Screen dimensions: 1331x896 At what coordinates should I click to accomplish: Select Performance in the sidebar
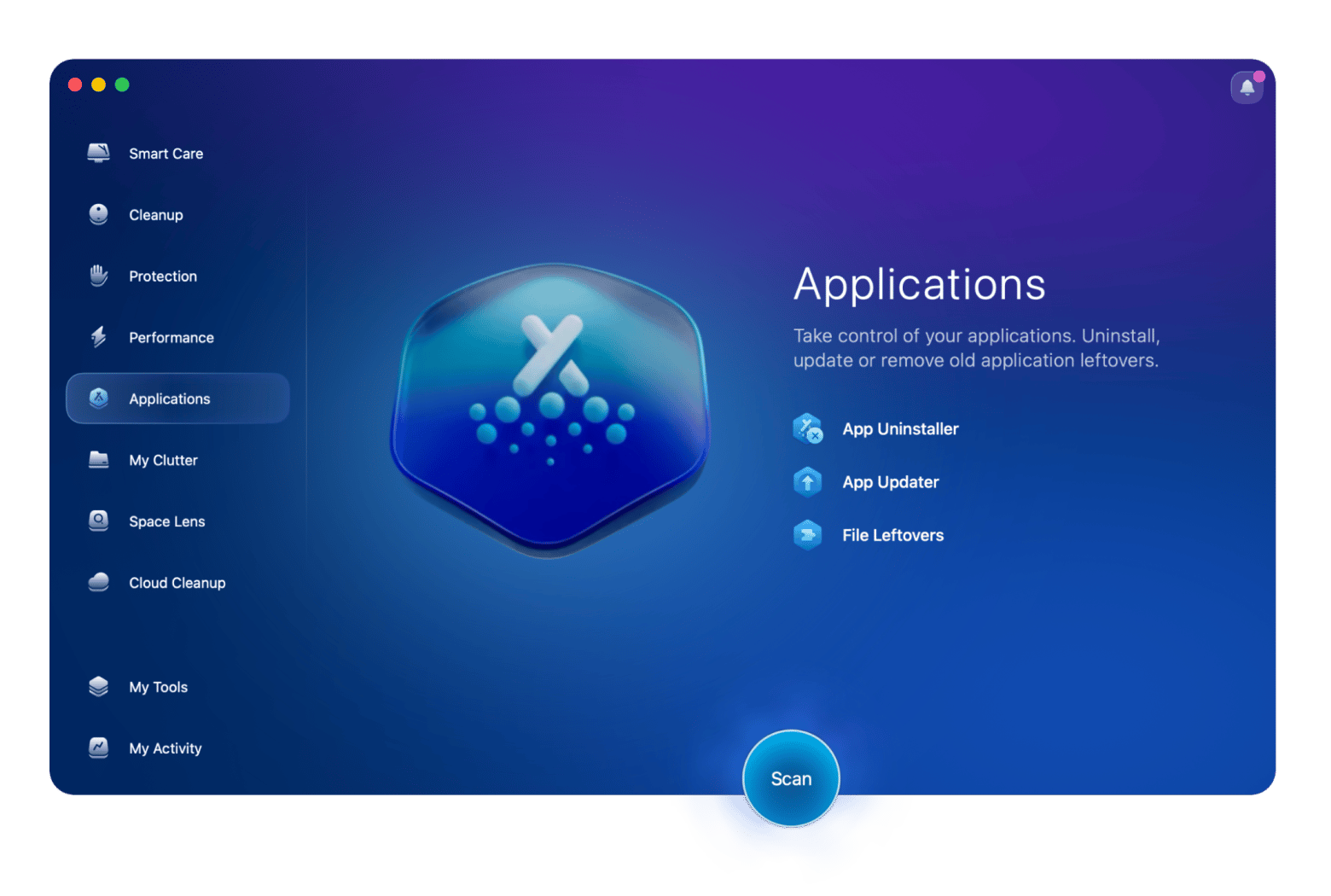click(171, 338)
